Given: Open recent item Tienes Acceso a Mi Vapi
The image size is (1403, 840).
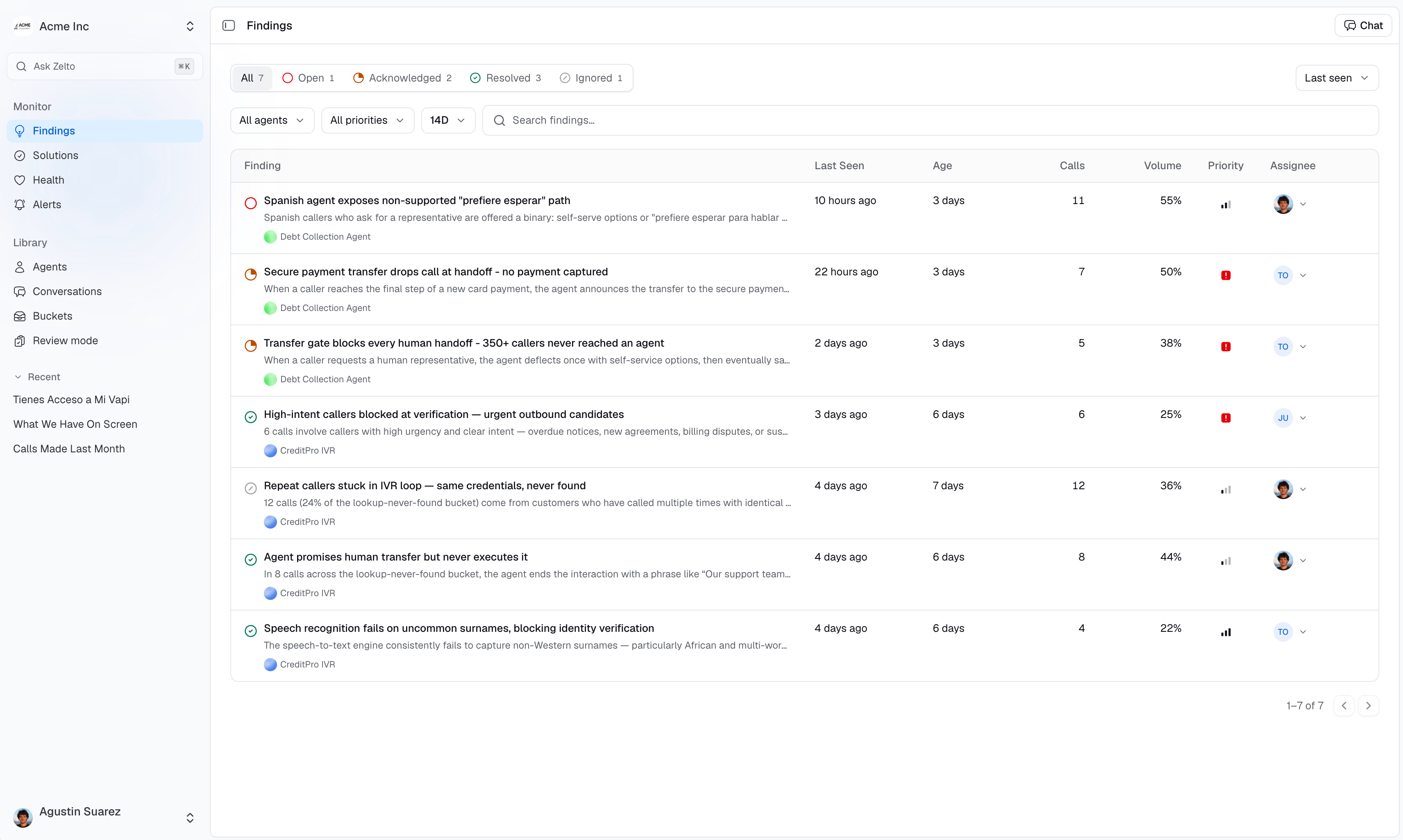Looking at the screenshot, I should 71,400.
